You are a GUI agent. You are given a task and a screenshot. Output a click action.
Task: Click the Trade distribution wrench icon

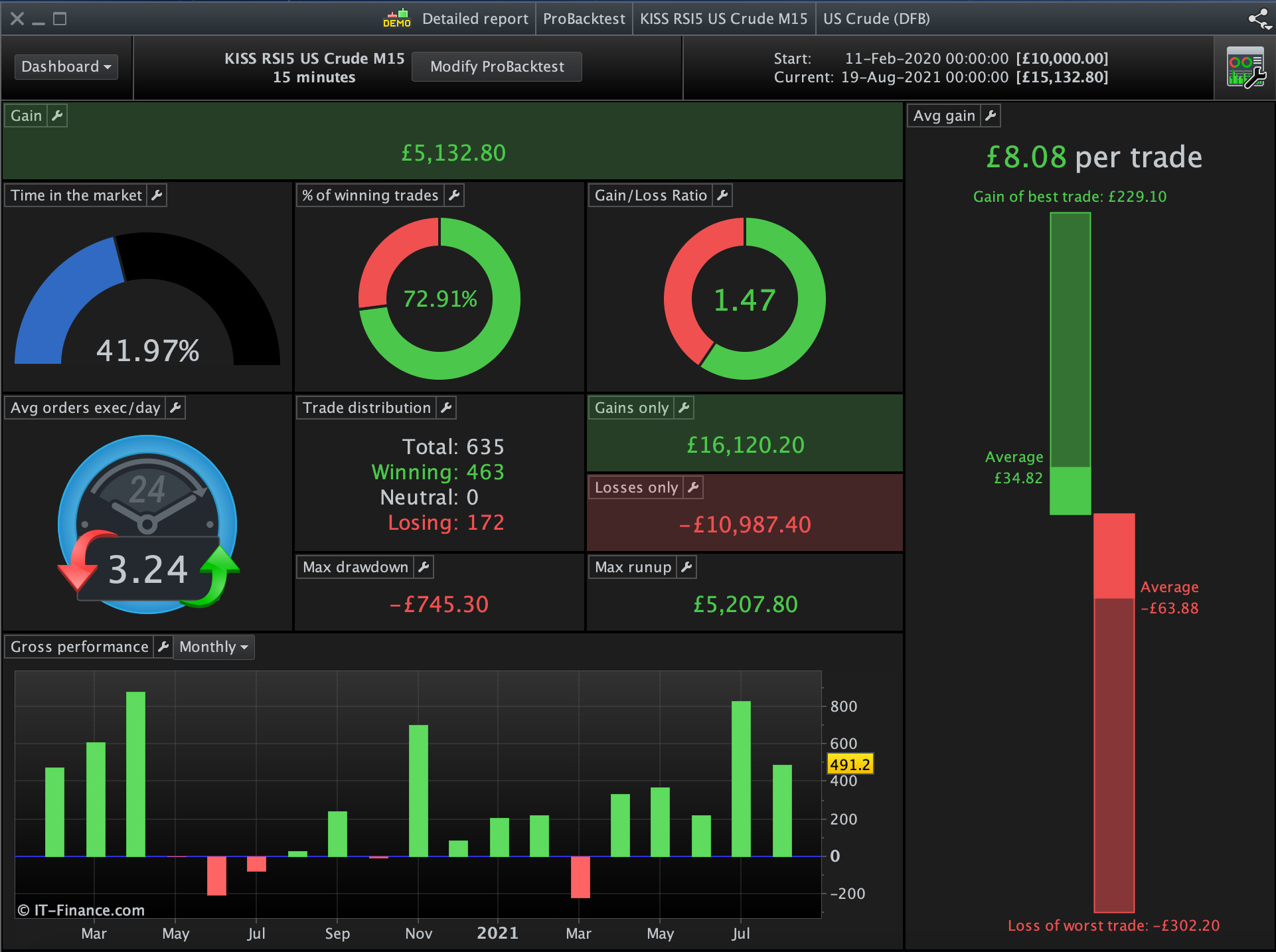tap(446, 408)
